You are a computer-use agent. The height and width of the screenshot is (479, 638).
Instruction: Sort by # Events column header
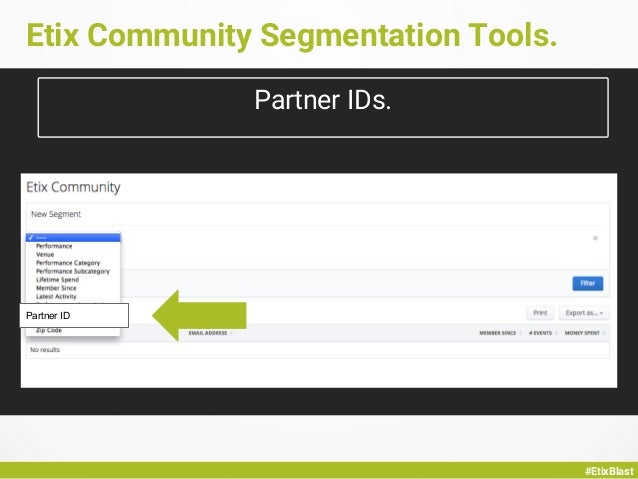pyautogui.click(x=540, y=333)
